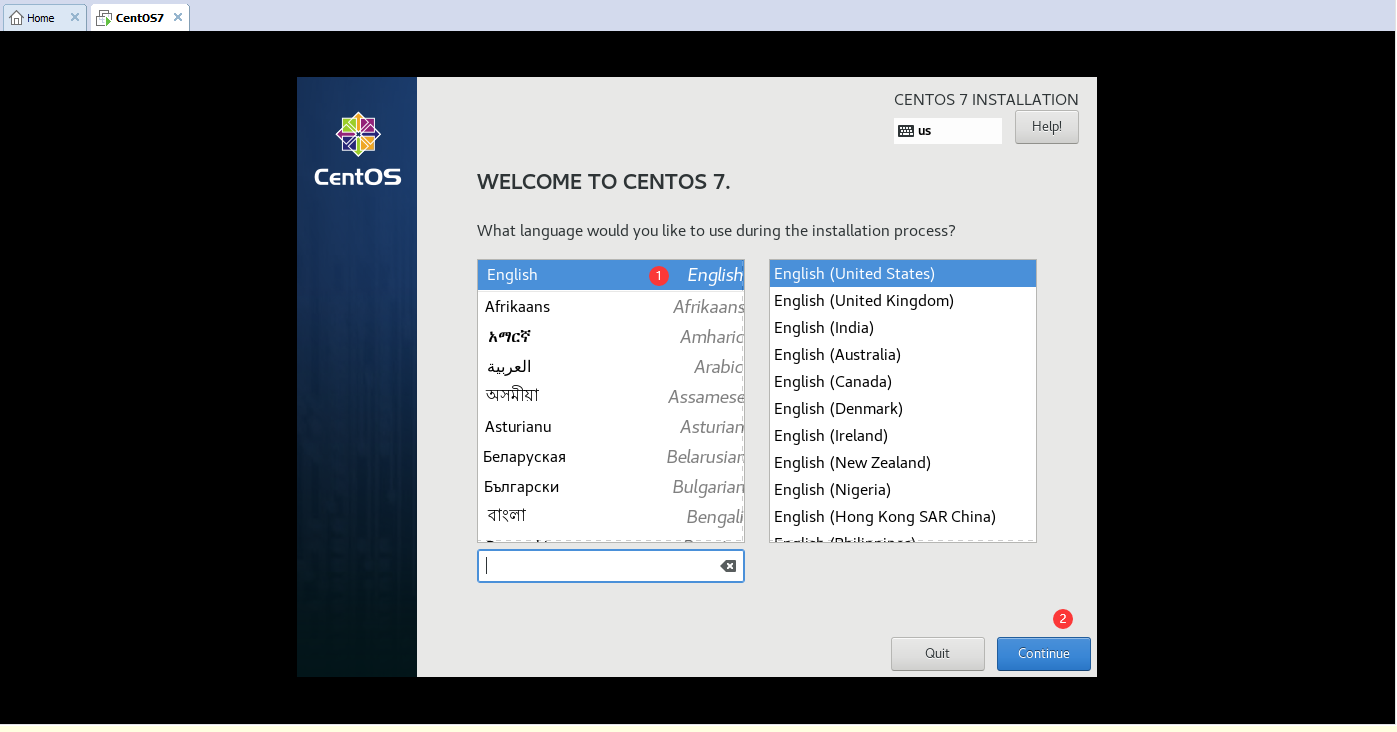This screenshot has height=732, width=1397.
Task: Choose English (Nigeria) locale
Action: pos(903,490)
